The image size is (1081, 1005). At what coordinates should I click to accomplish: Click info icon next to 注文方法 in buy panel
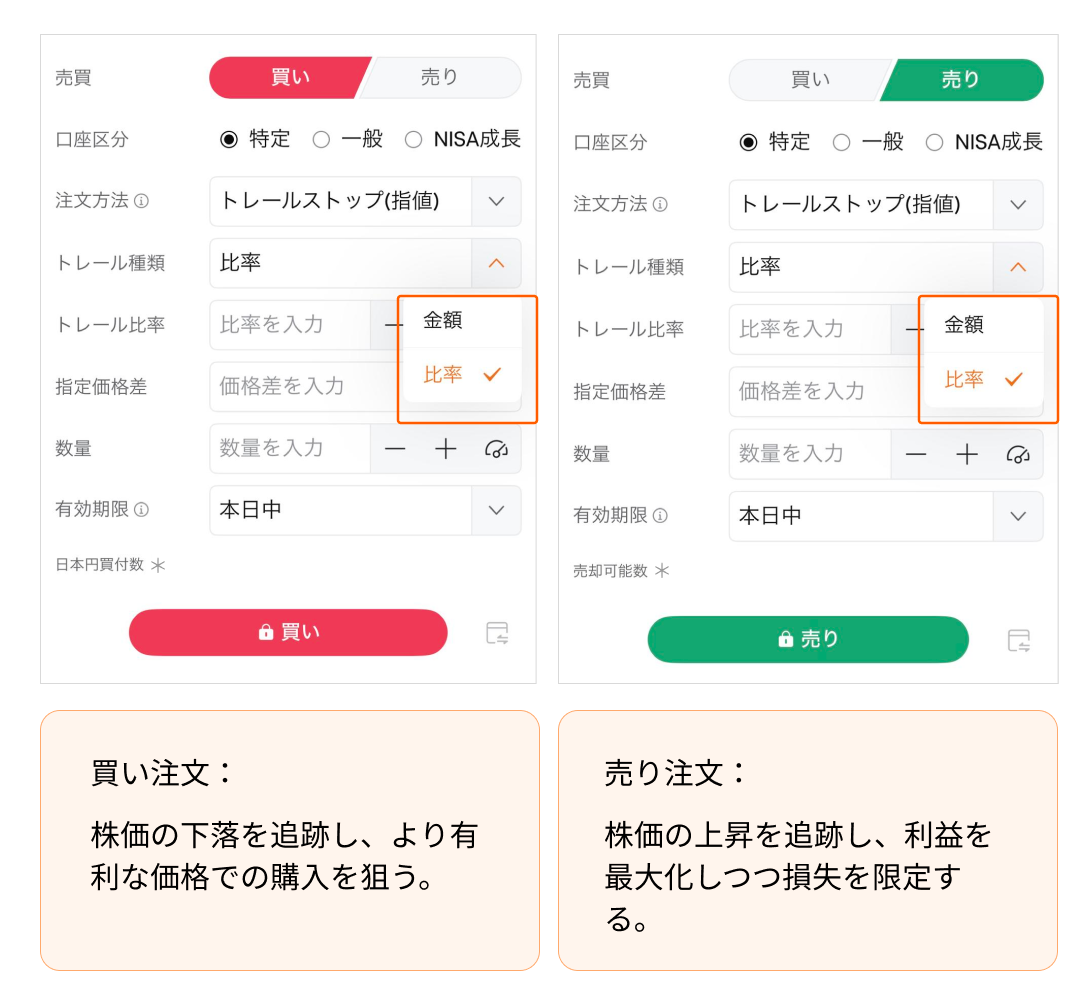141,201
